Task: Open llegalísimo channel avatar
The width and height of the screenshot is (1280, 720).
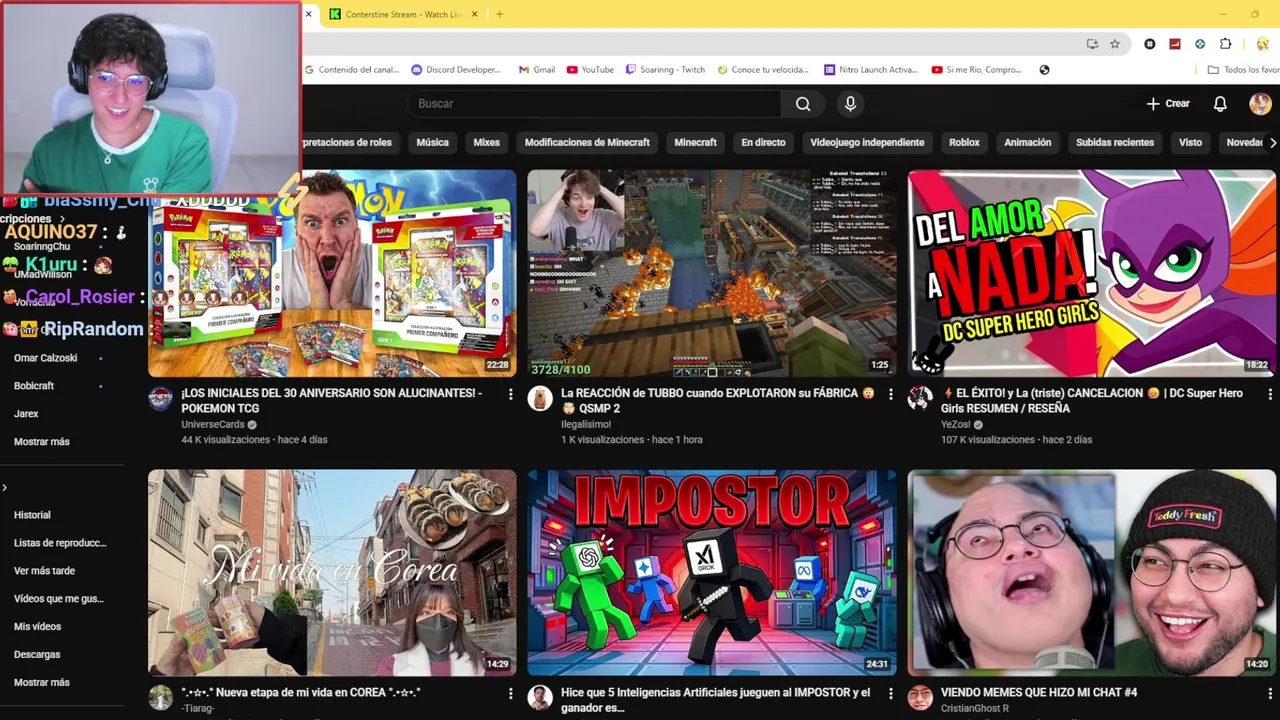Action: click(x=540, y=399)
